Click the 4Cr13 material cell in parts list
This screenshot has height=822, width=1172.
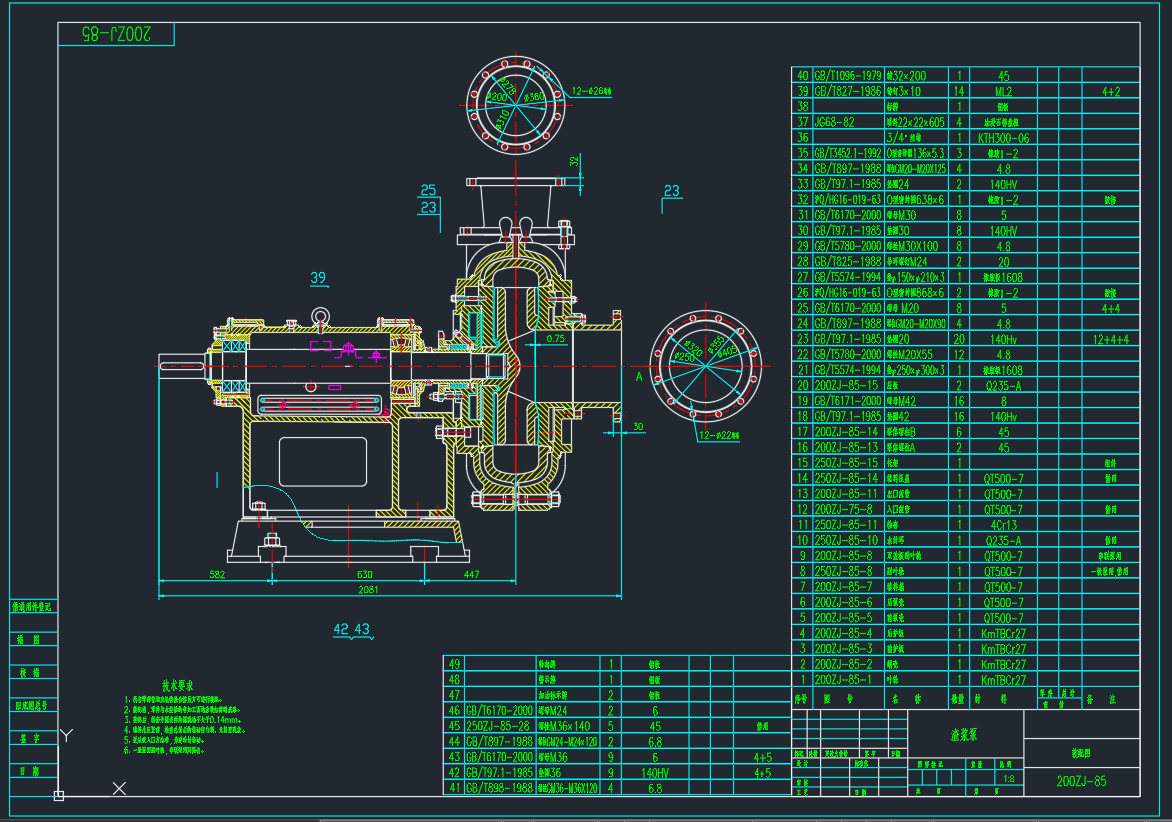coord(1003,525)
